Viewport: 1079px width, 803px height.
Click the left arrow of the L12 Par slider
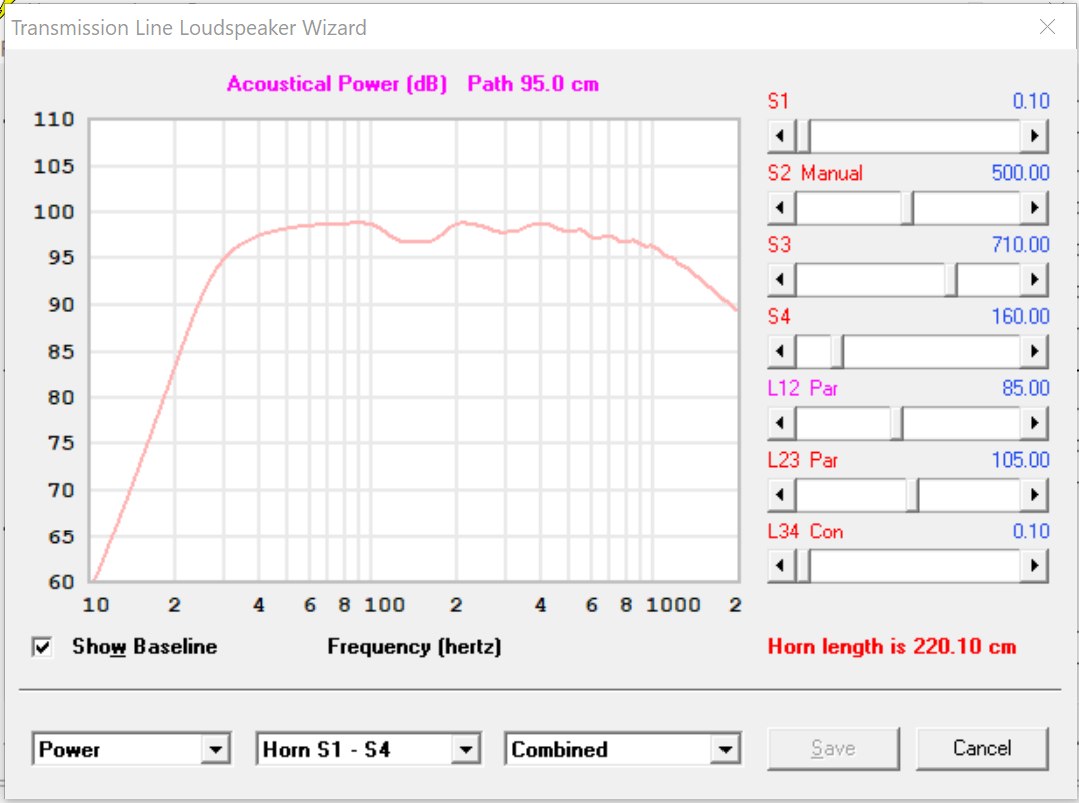781,423
